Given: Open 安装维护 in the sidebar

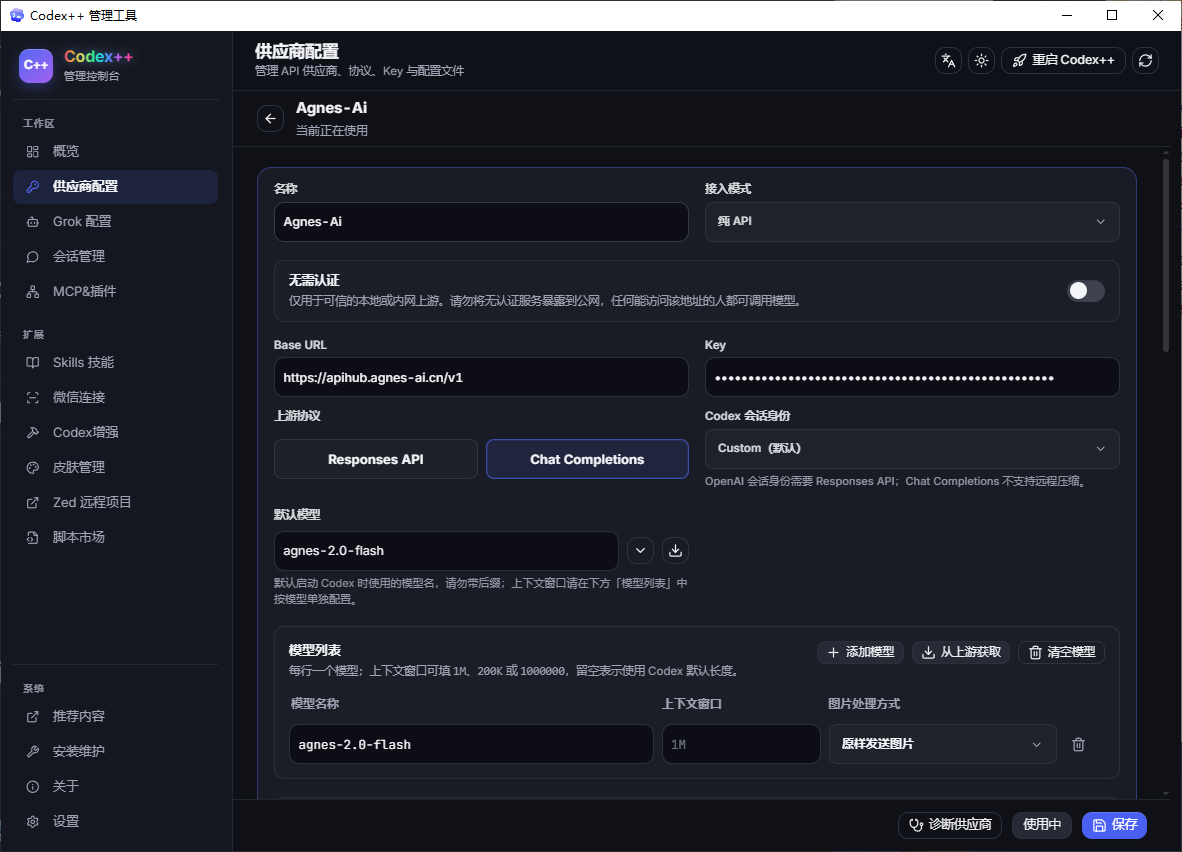Looking at the screenshot, I should (x=115, y=751).
